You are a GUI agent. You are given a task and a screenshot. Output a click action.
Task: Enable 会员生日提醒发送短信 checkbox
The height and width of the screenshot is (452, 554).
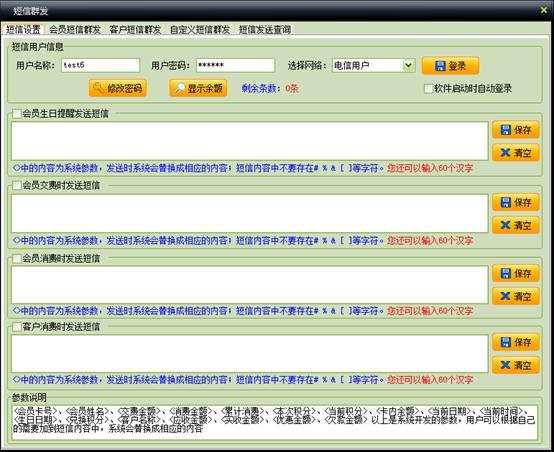[17, 114]
